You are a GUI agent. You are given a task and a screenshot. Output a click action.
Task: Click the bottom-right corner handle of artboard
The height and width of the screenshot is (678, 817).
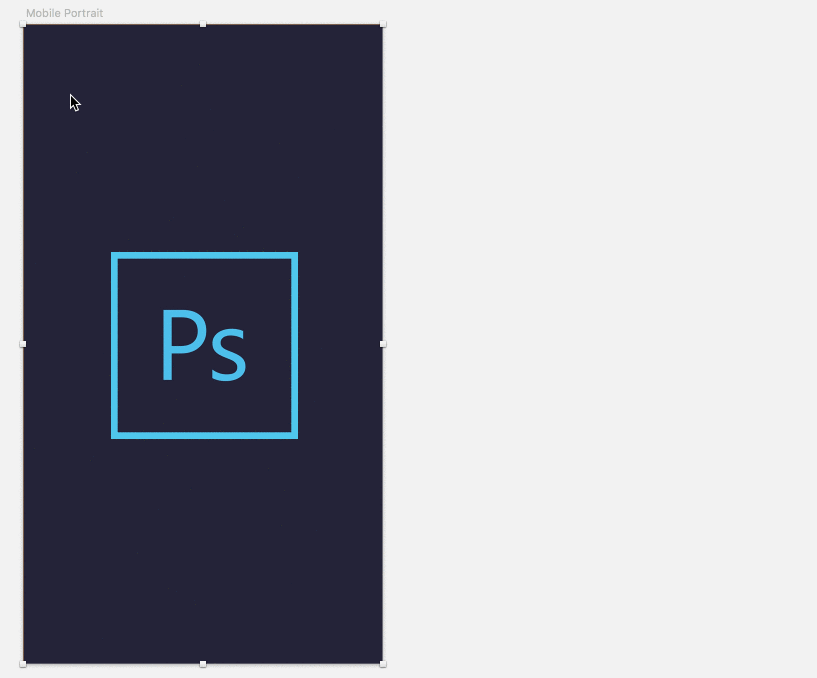coord(383,664)
